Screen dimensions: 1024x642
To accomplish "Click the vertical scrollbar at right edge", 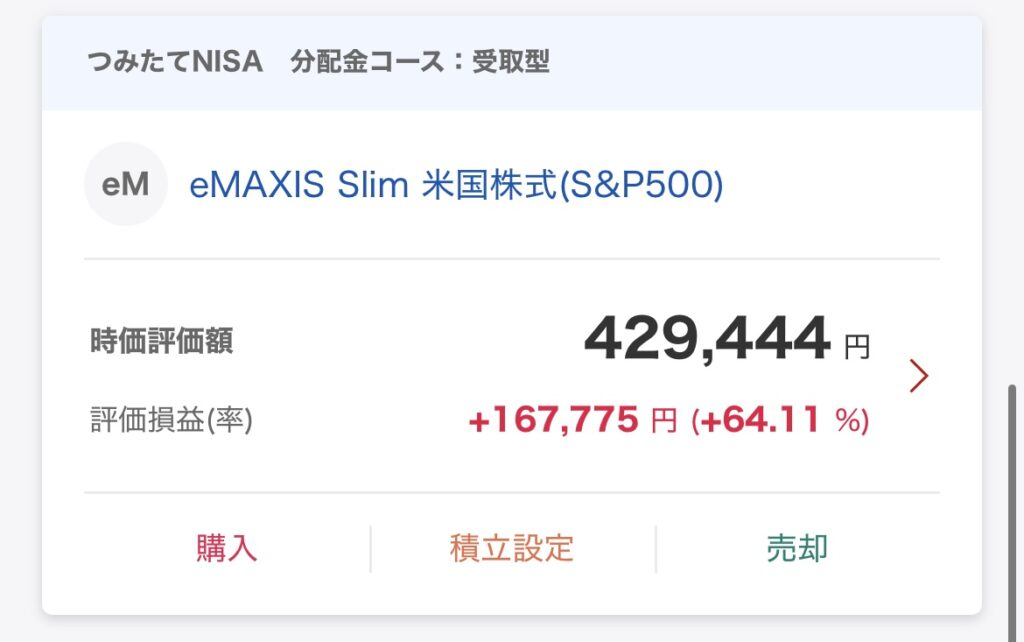I will pos(1012,513).
